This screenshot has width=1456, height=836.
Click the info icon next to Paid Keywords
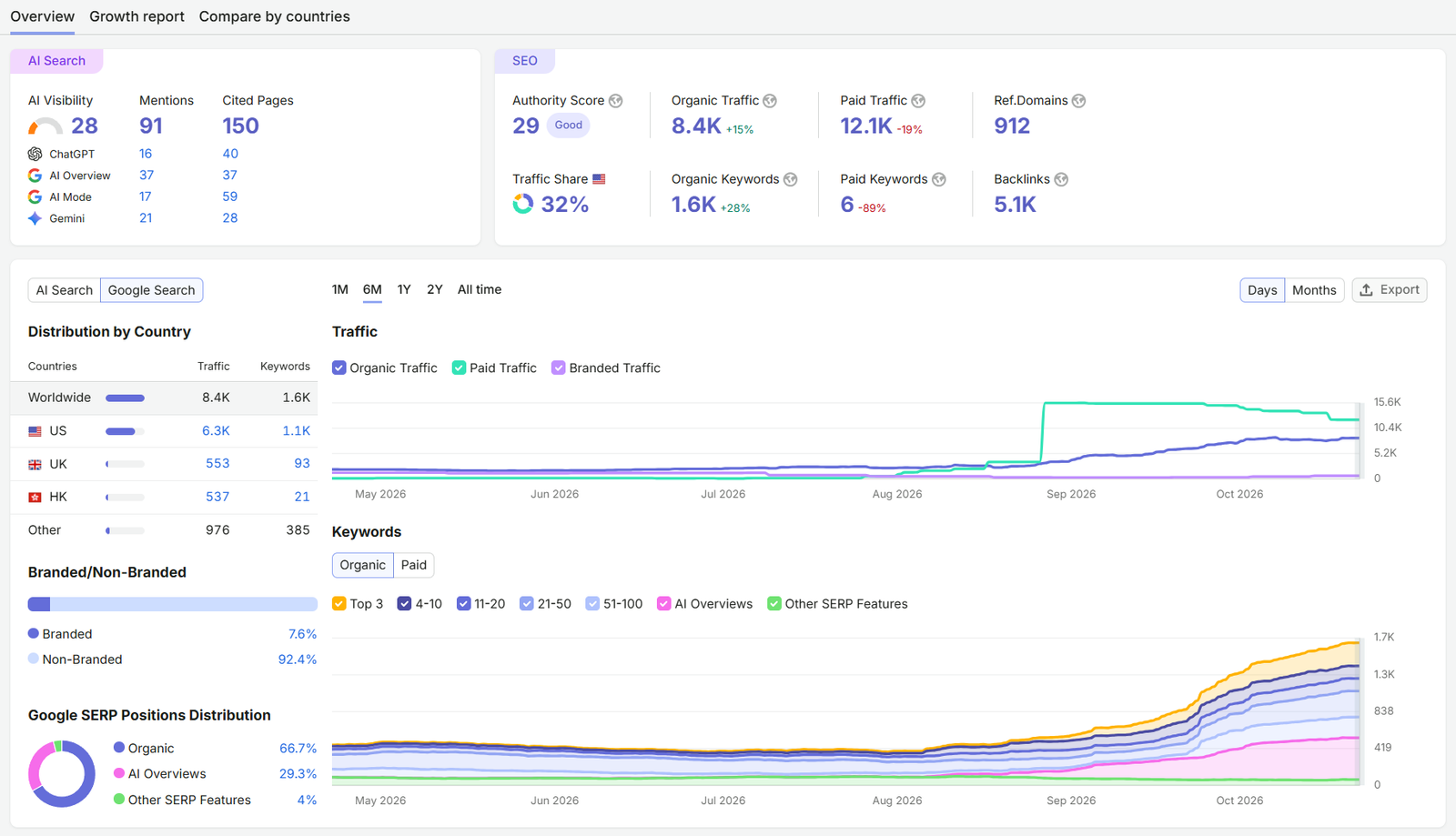click(x=939, y=179)
